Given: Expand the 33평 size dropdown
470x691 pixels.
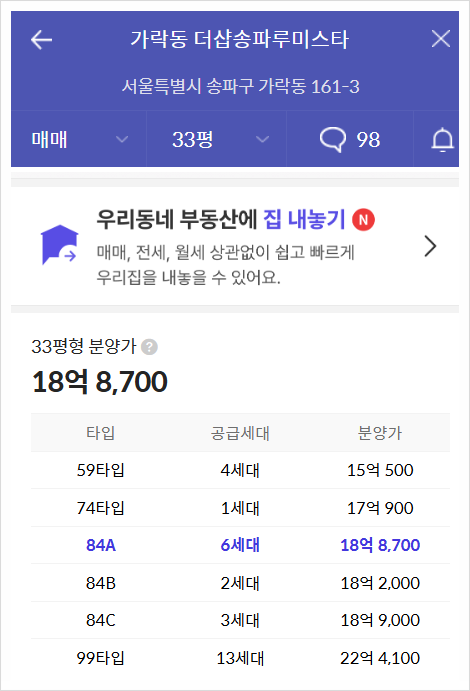Looking at the screenshot, I should pyautogui.click(x=216, y=139).
